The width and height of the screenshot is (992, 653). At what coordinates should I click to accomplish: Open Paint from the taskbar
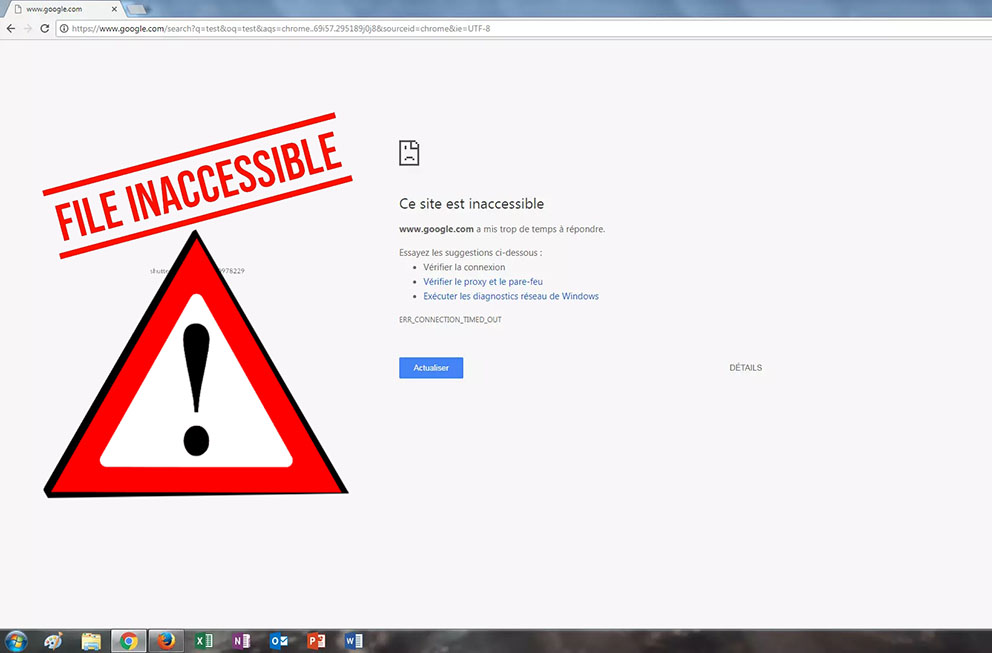[53, 641]
